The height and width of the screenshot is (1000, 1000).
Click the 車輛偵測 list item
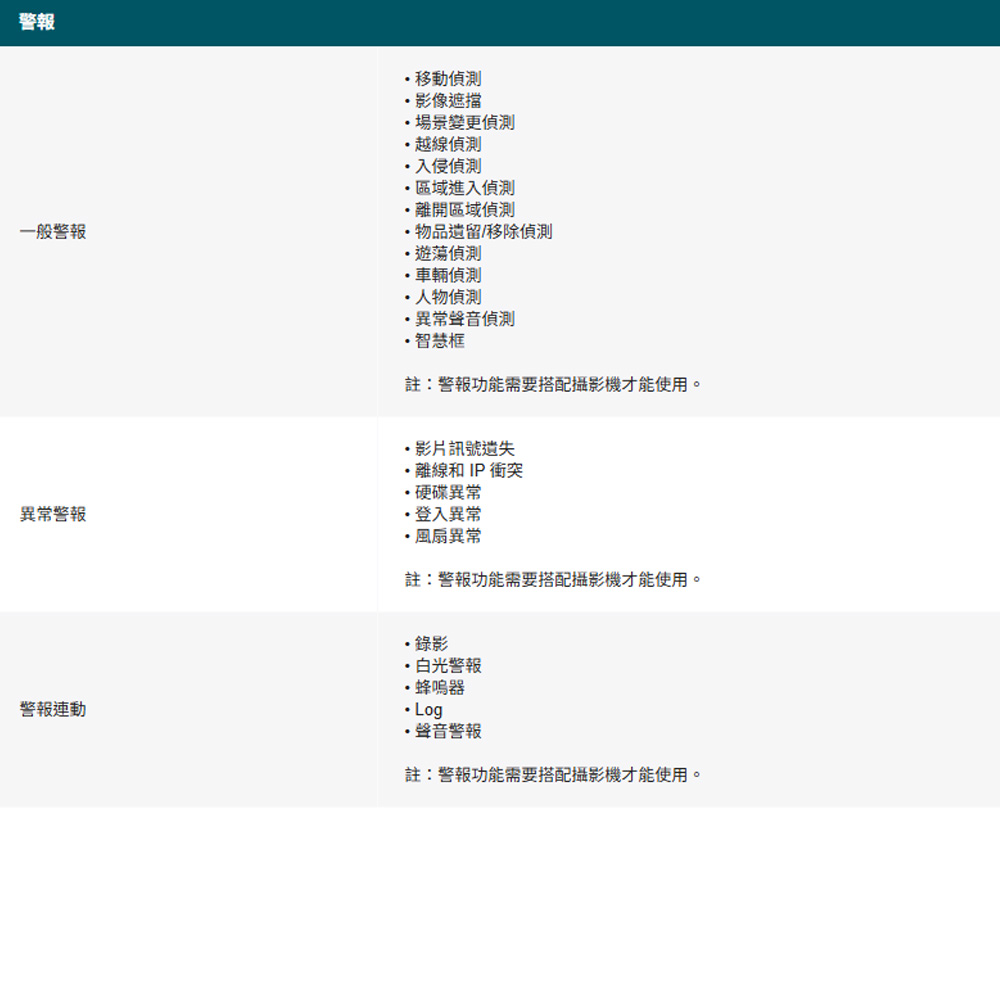point(447,275)
